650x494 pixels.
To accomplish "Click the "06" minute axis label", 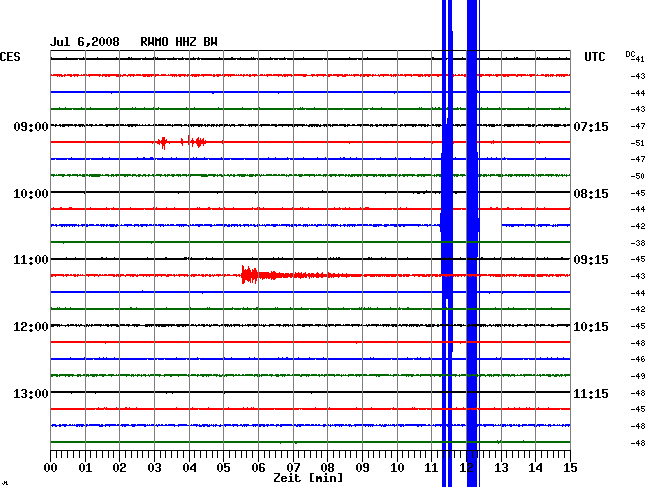I will click(x=258, y=468).
